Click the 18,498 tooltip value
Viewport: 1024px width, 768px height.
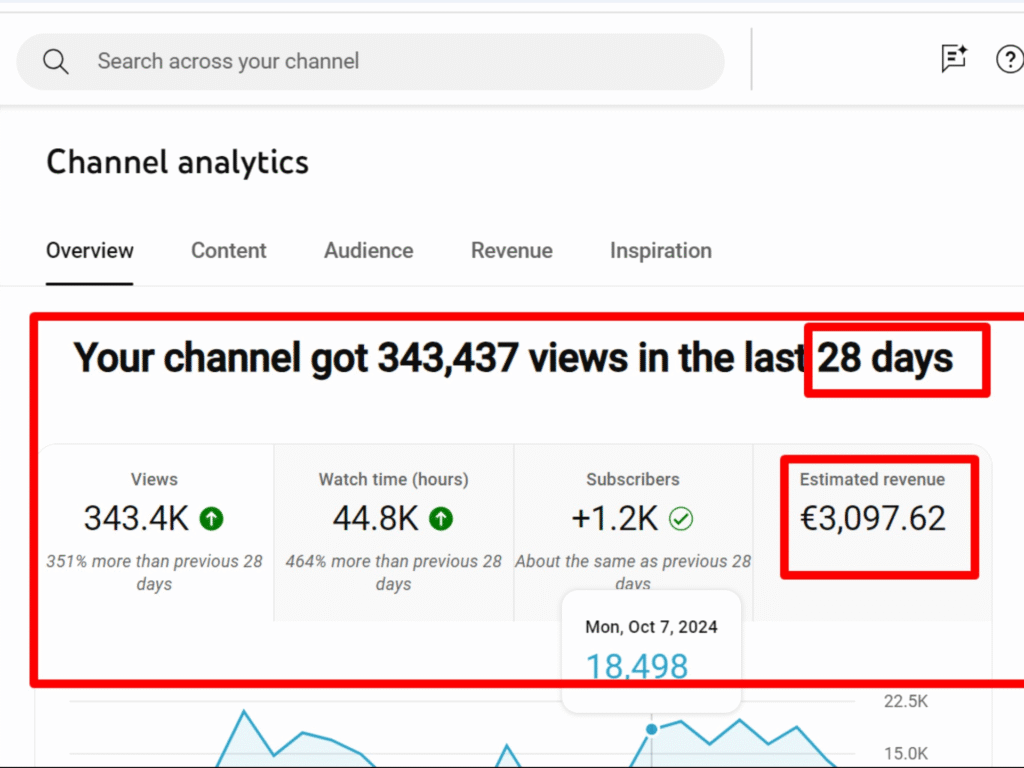click(x=637, y=667)
